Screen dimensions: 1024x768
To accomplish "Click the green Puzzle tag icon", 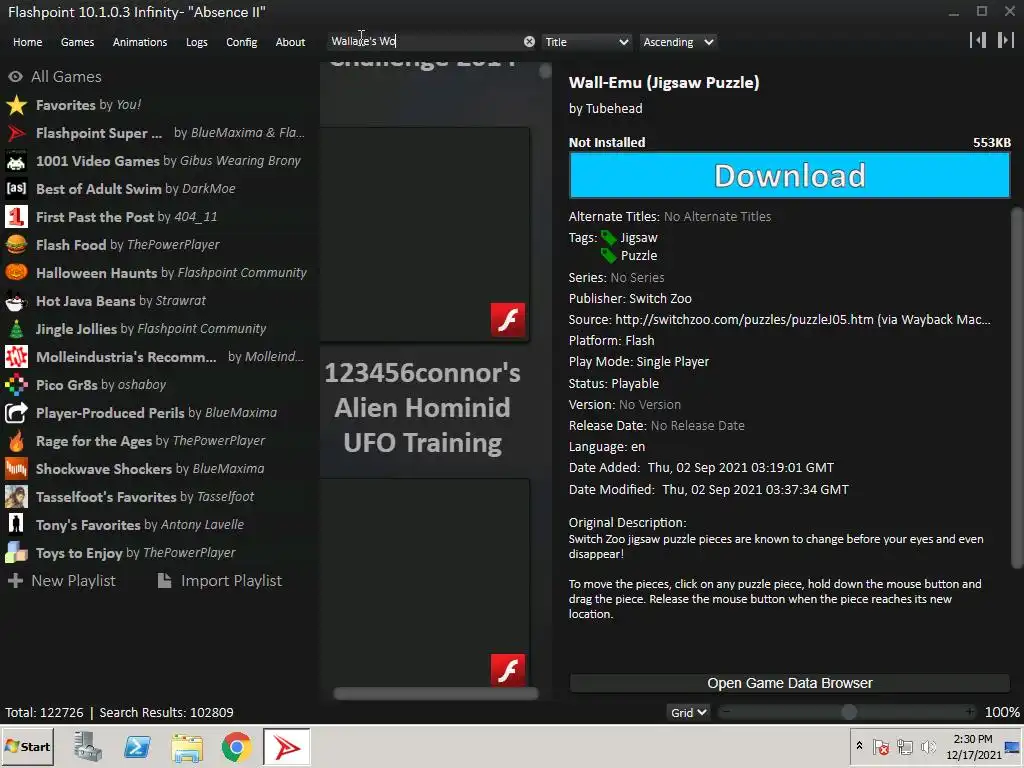I will [x=609, y=255].
